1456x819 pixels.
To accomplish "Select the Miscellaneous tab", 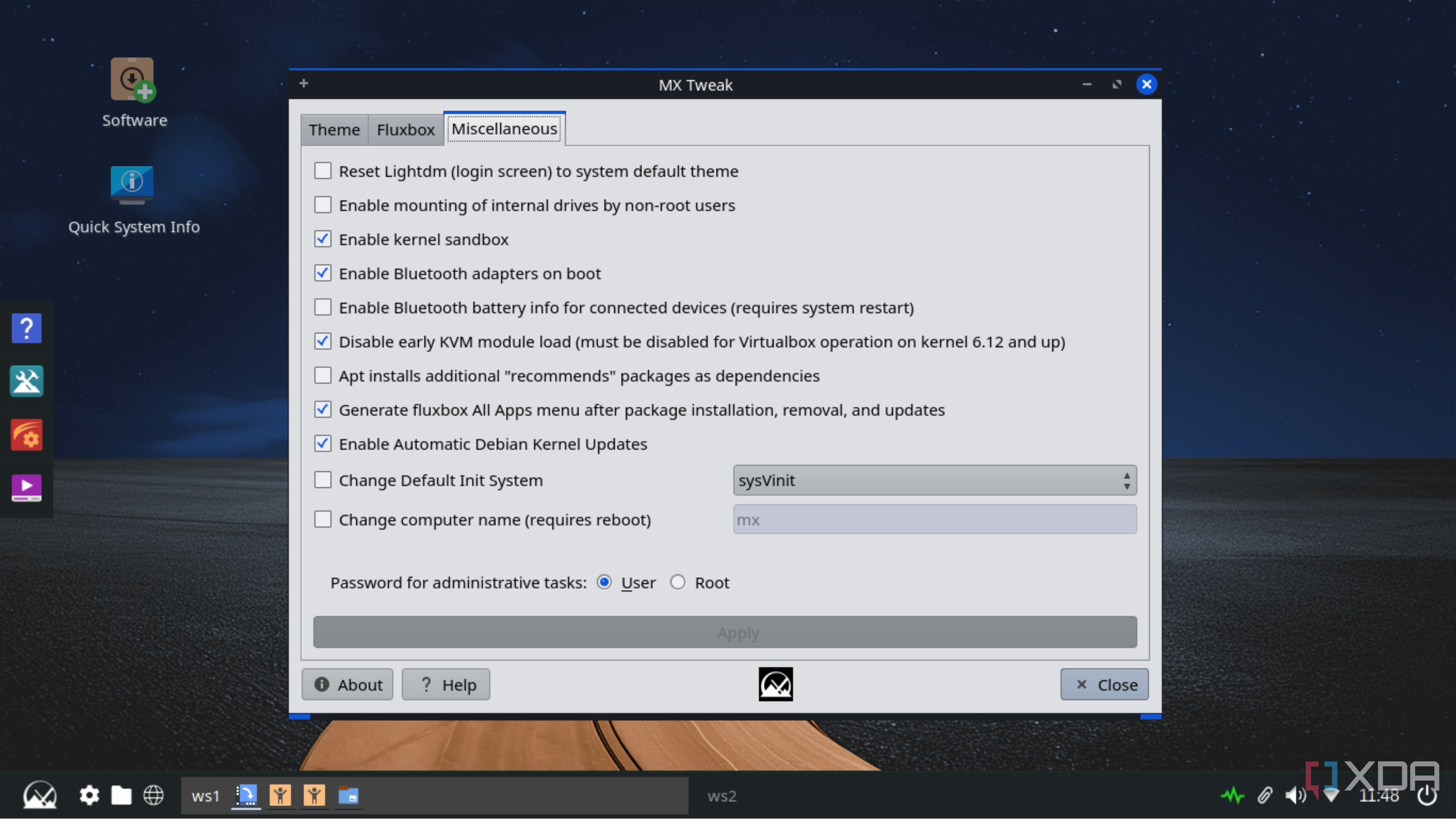I will click(504, 128).
